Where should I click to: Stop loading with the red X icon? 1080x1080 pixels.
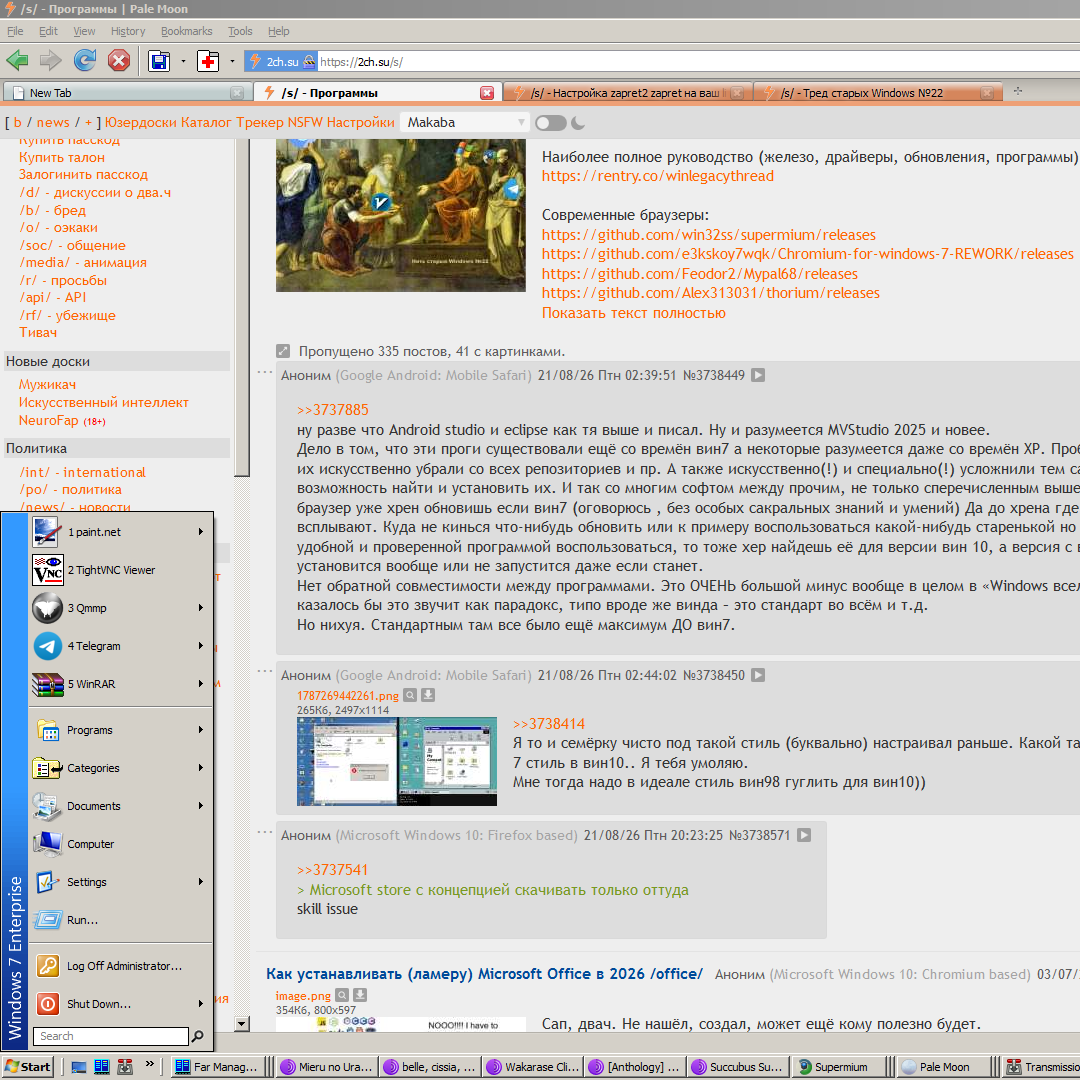(x=118, y=61)
